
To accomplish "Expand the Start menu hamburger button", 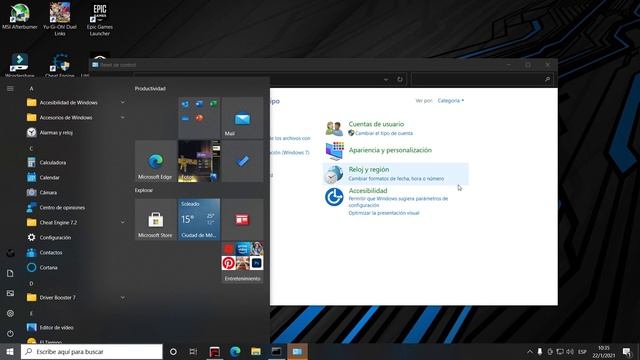I will click(10, 89).
